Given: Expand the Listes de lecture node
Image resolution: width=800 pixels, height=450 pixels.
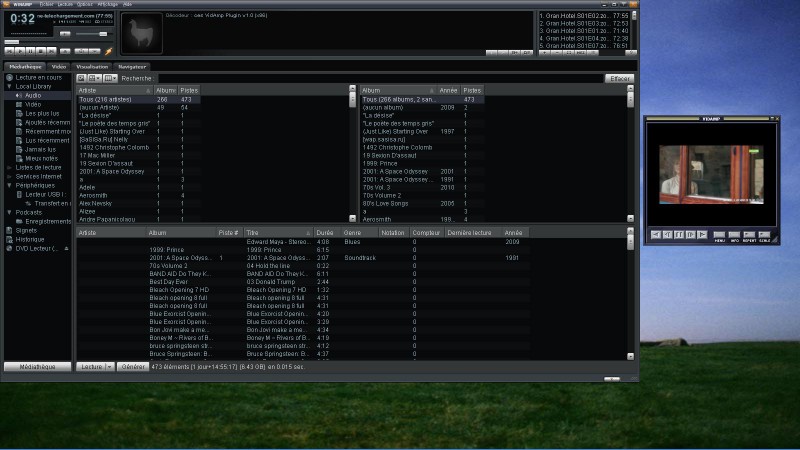Looking at the screenshot, I should (x=9, y=167).
